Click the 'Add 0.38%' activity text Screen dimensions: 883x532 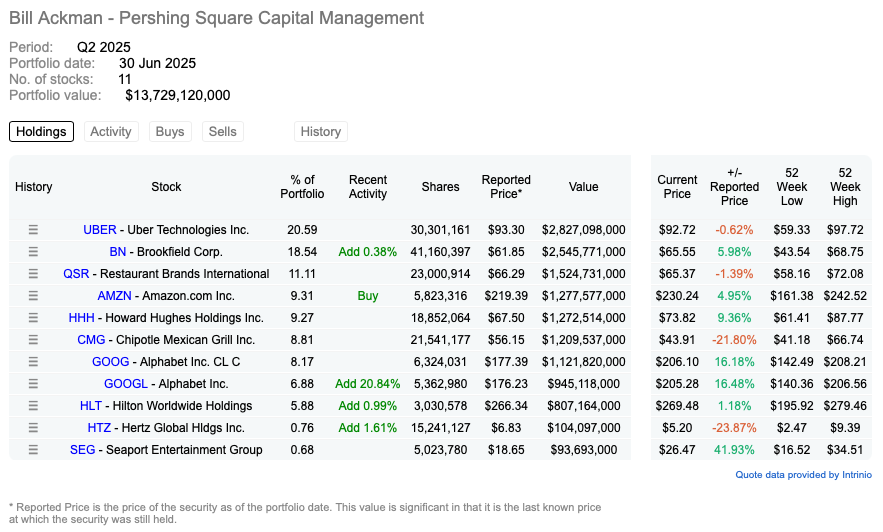(368, 252)
